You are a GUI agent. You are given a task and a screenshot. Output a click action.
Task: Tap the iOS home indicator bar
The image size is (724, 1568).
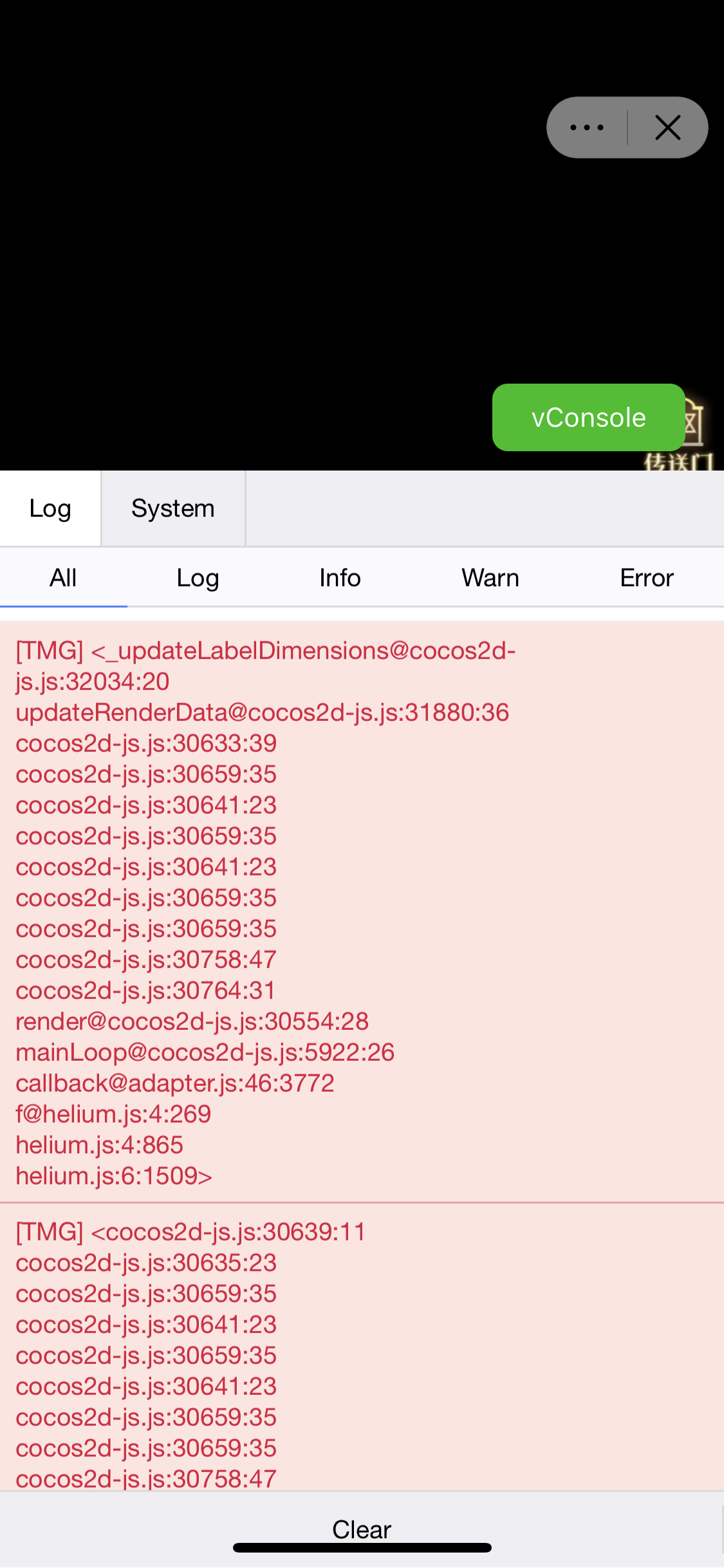pyautogui.click(x=362, y=1547)
